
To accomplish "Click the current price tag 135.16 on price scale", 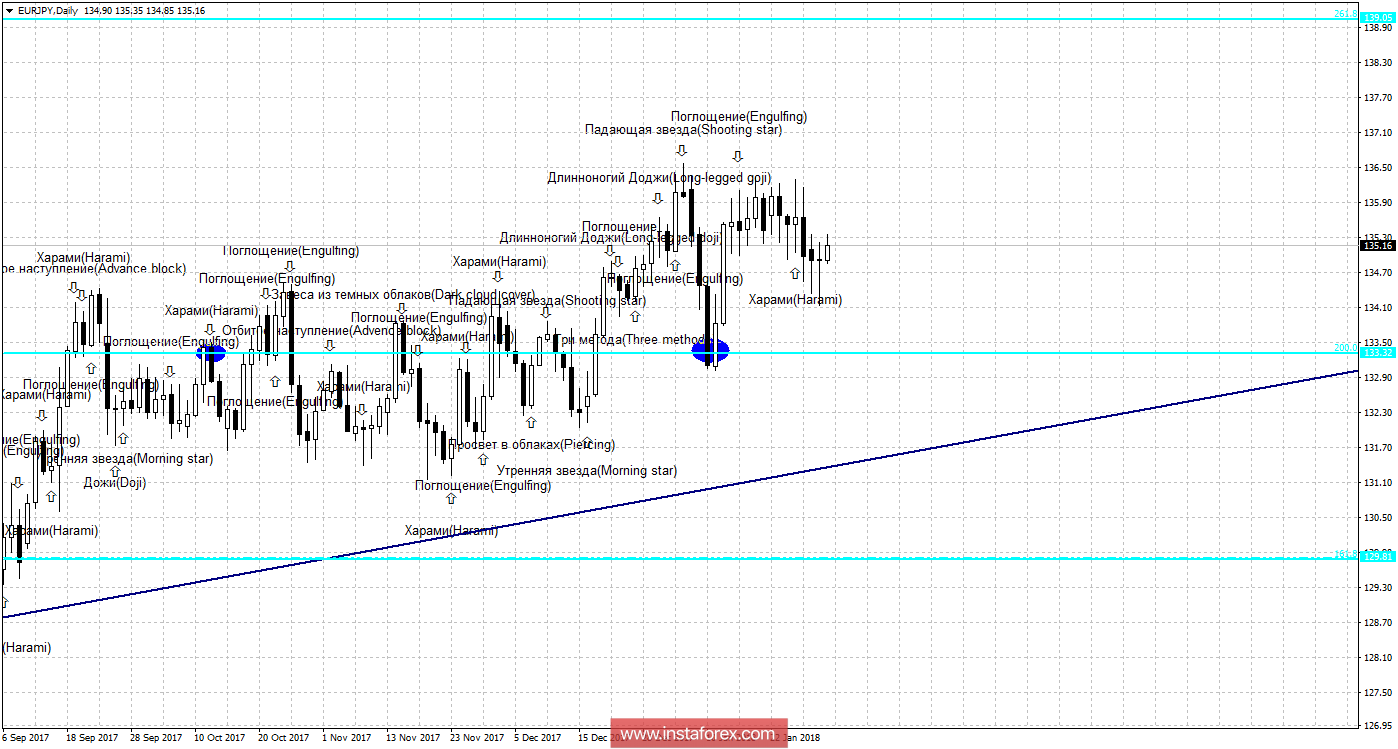I will (x=1379, y=245).
